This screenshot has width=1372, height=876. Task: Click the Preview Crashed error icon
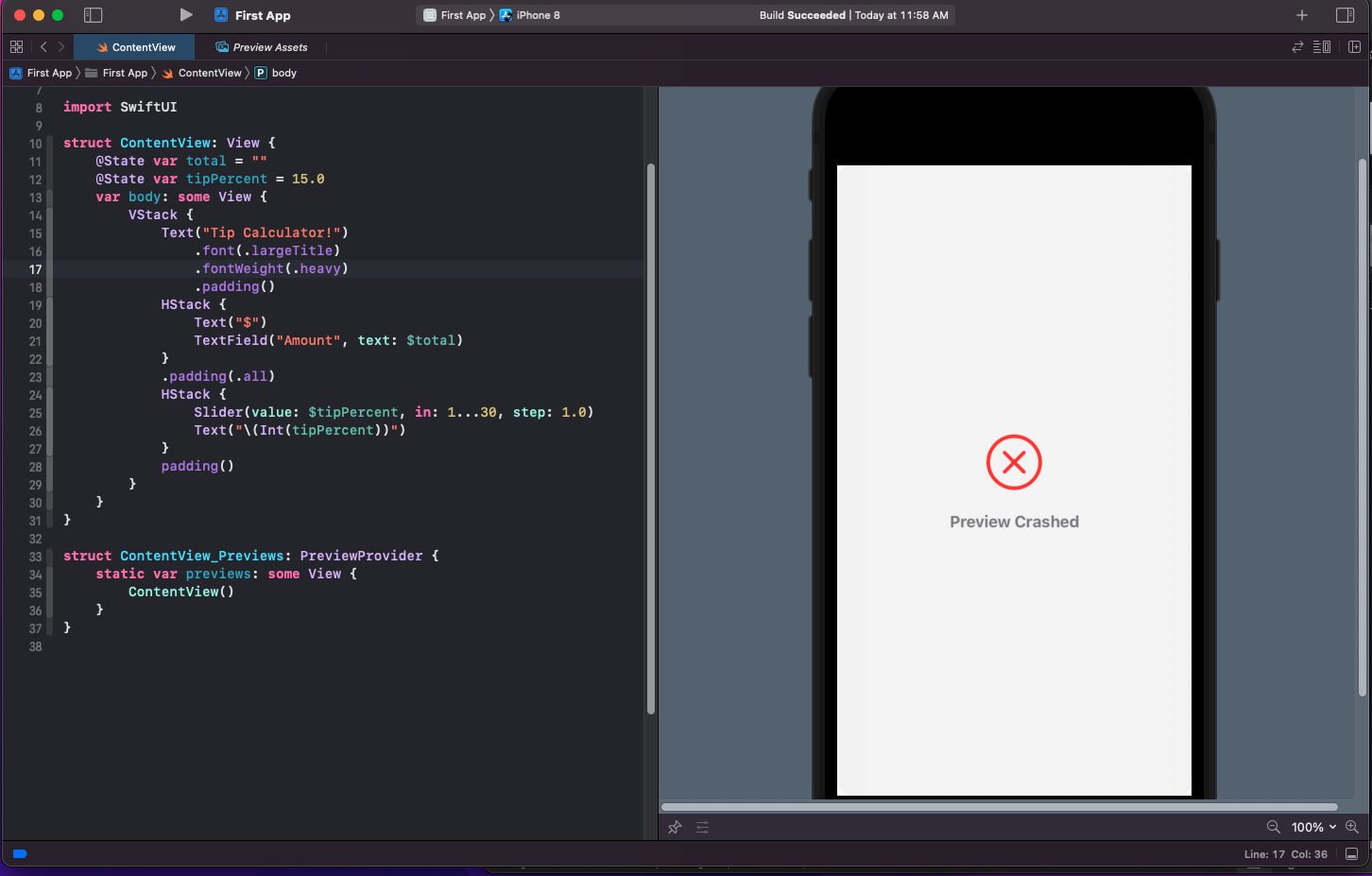(1014, 462)
